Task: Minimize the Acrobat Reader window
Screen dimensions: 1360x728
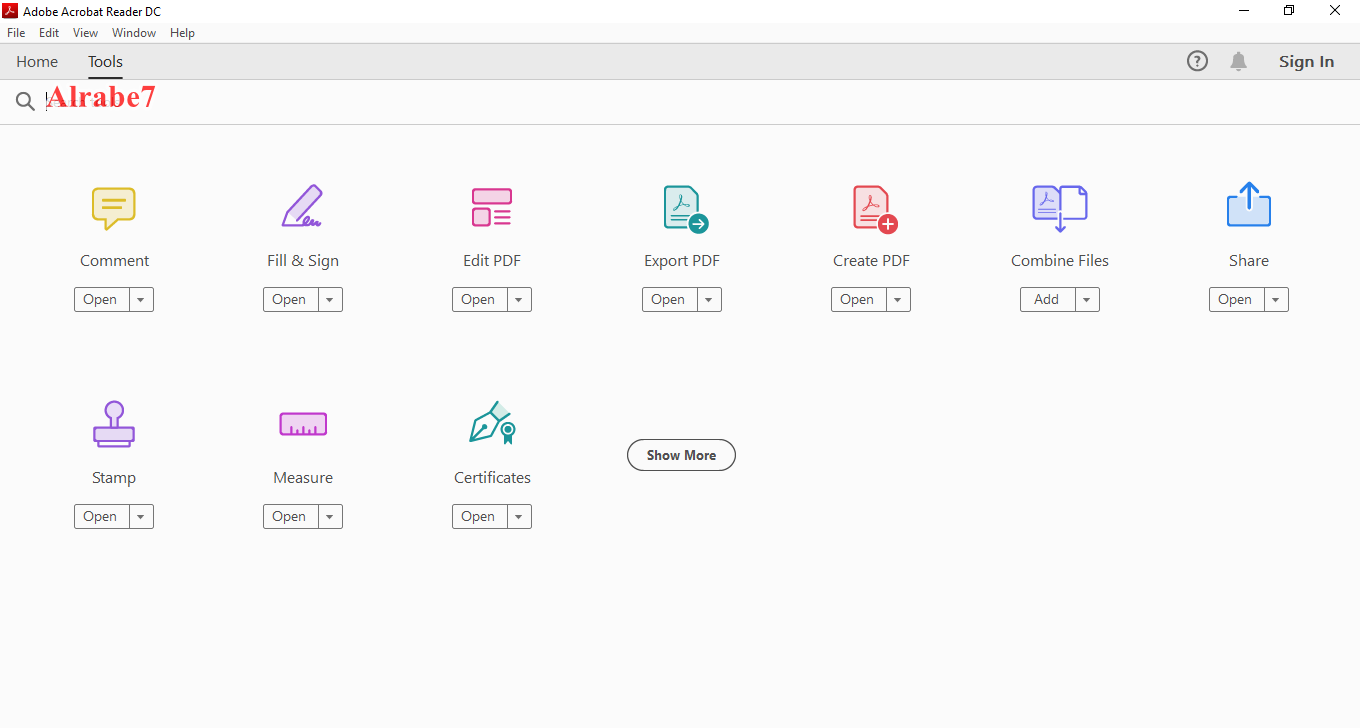Action: 1244,11
